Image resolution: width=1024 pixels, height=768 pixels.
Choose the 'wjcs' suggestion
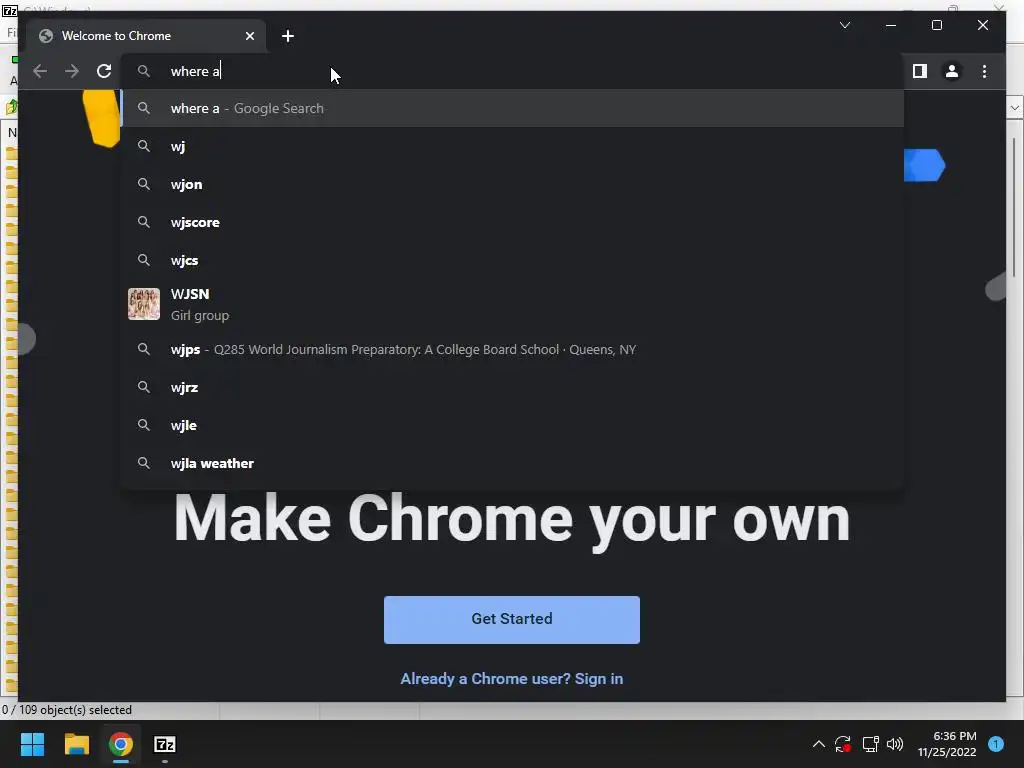tap(513, 260)
